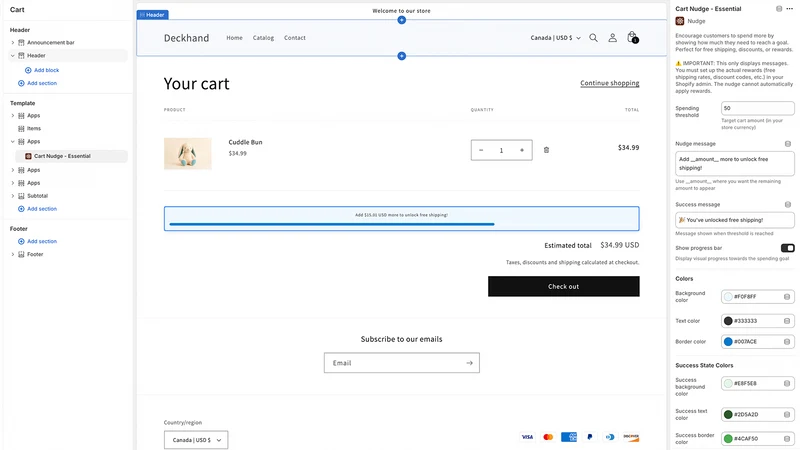Click Add section under Header group
This screenshot has height=450, width=800.
37,83
